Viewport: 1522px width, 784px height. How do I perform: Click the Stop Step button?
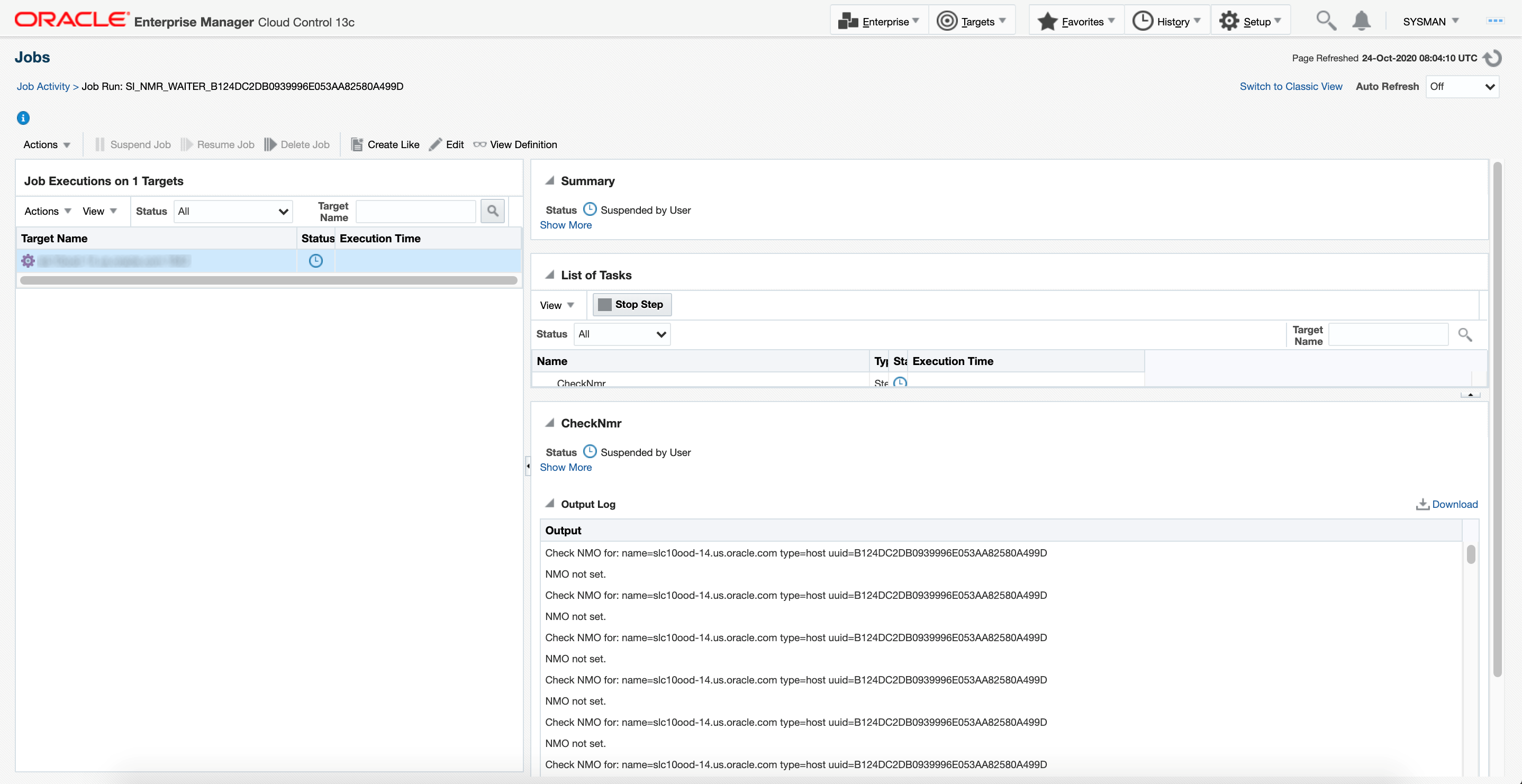coord(631,304)
